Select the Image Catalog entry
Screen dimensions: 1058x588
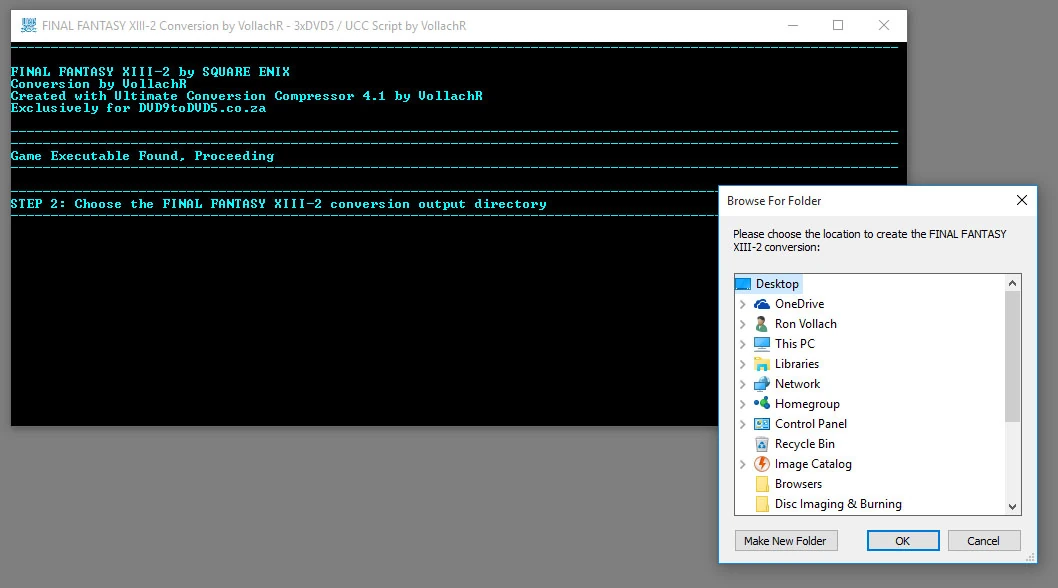click(x=813, y=464)
